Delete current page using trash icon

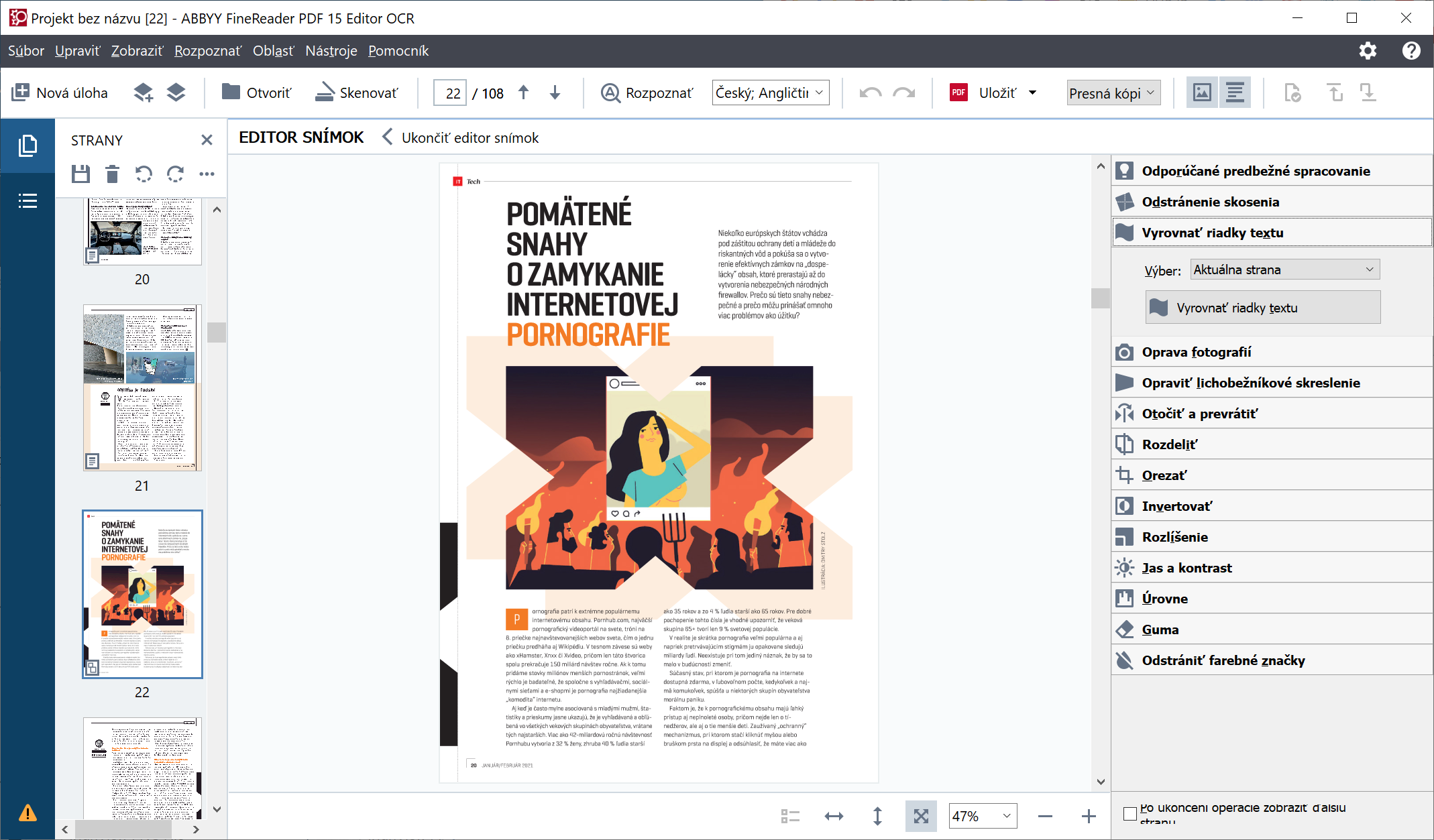coord(111,174)
